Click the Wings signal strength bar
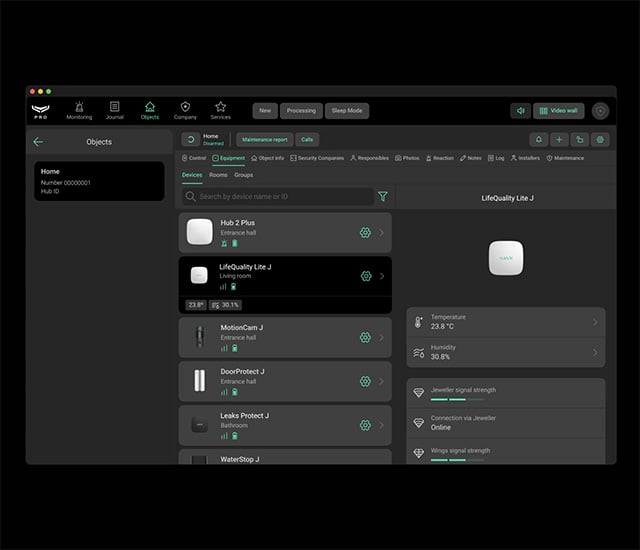The height and width of the screenshot is (550, 640). pyautogui.click(x=457, y=460)
